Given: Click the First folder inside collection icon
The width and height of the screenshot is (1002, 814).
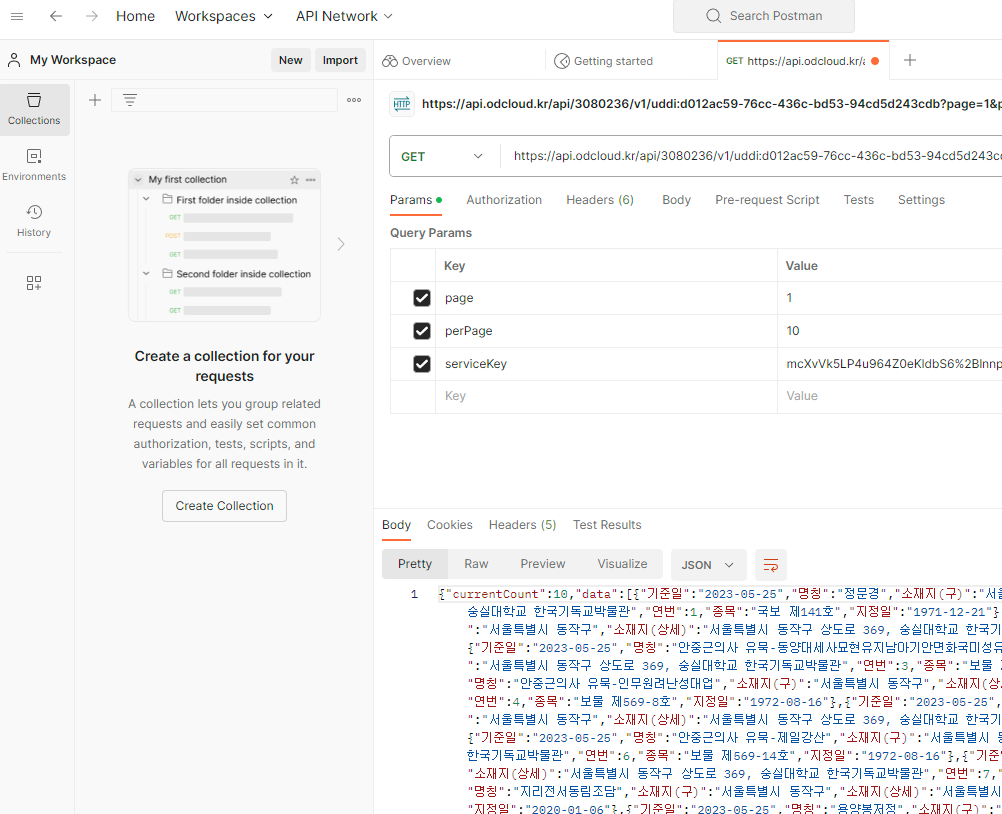Looking at the screenshot, I should pyautogui.click(x=167, y=199).
